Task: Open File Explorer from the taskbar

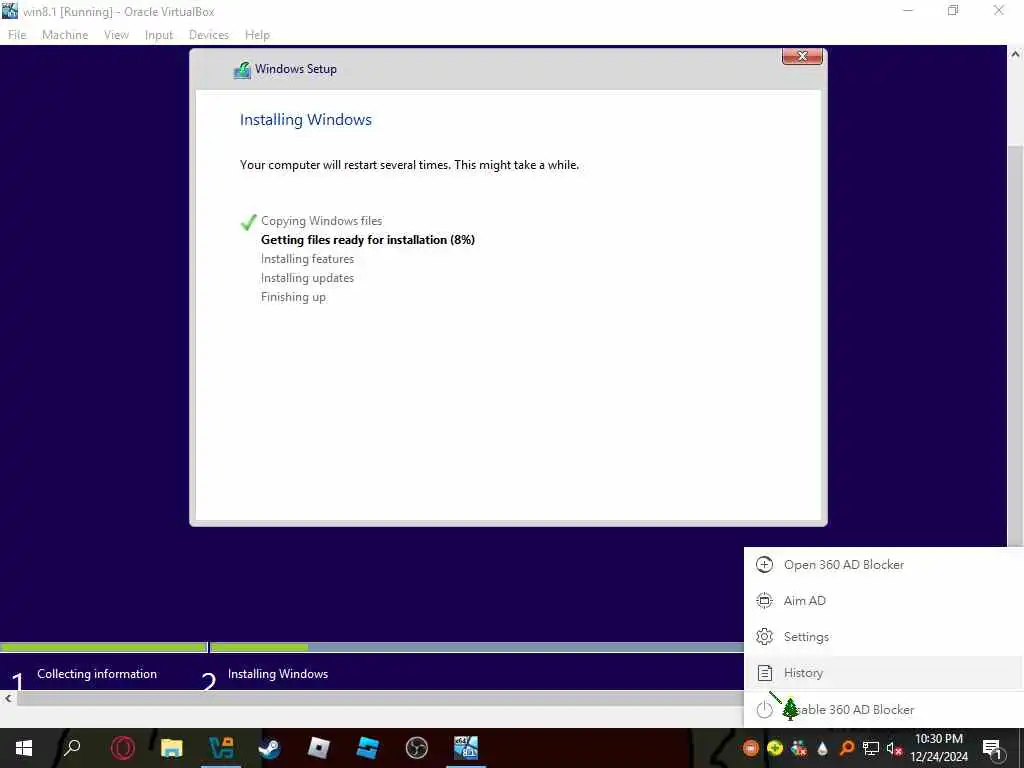Action: tap(172, 748)
